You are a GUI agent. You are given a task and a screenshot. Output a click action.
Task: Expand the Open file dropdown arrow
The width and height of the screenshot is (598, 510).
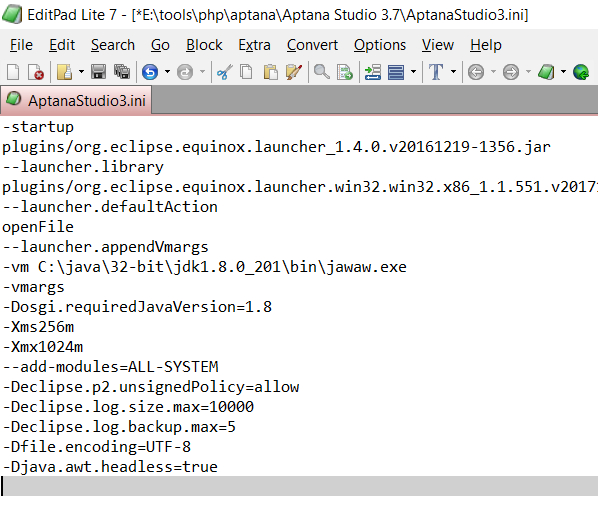[81, 71]
